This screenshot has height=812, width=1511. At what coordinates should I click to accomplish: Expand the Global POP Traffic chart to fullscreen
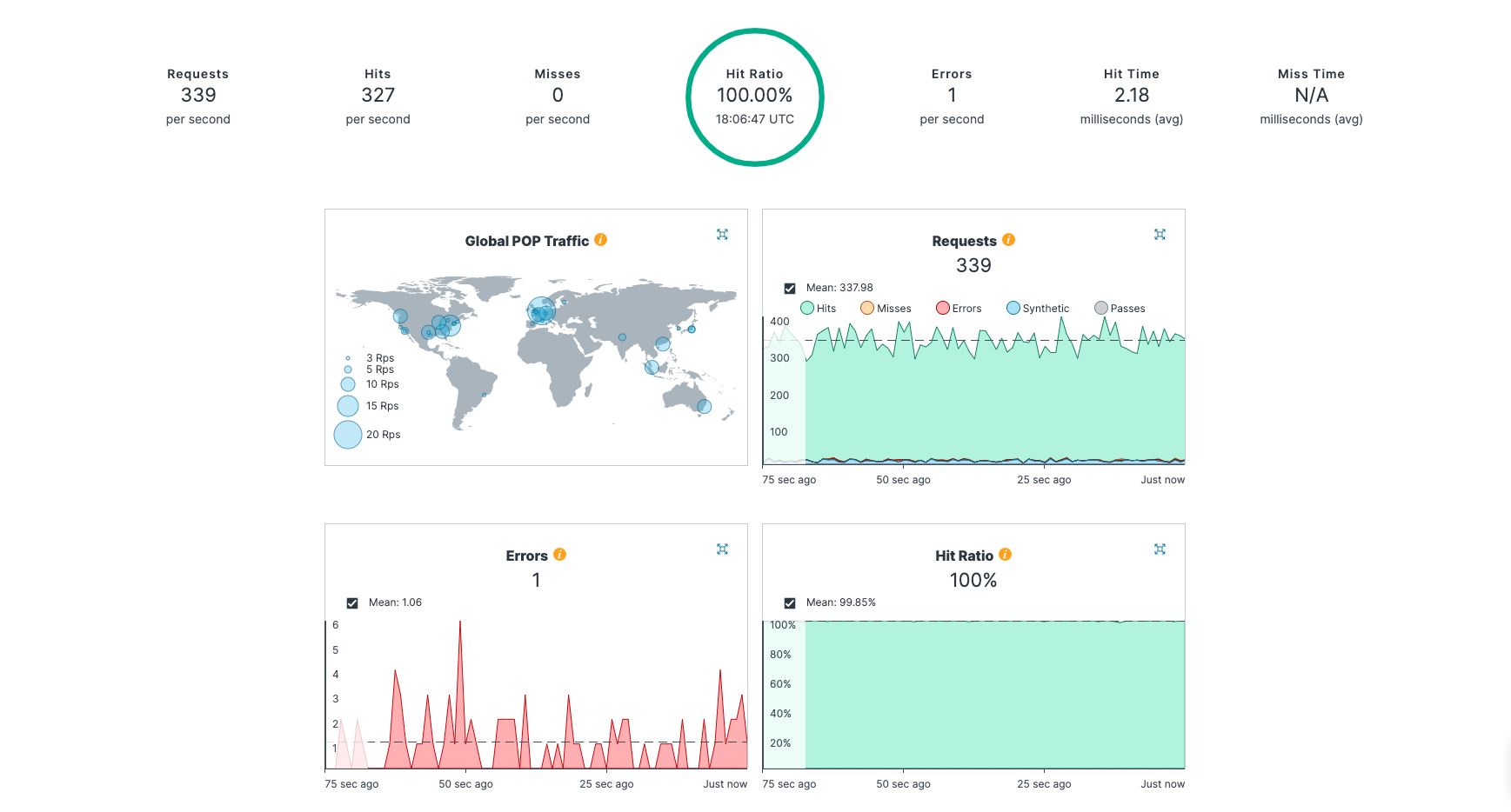click(x=722, y=234)
